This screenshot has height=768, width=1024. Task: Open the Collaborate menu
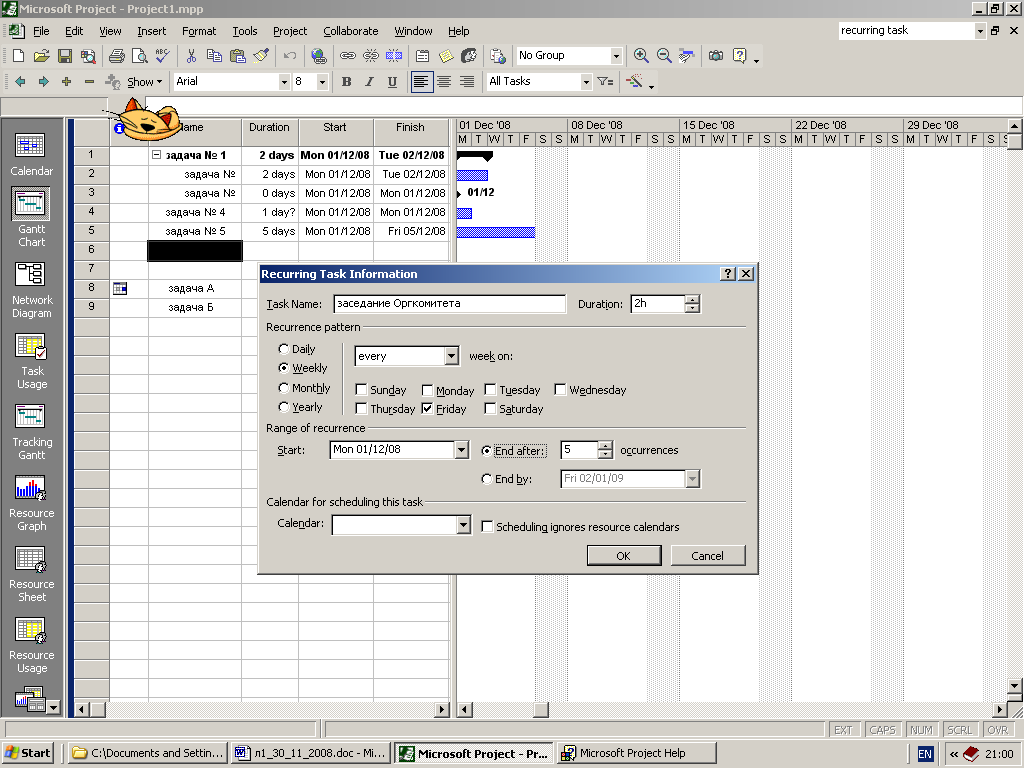click(x=350, y=31)
